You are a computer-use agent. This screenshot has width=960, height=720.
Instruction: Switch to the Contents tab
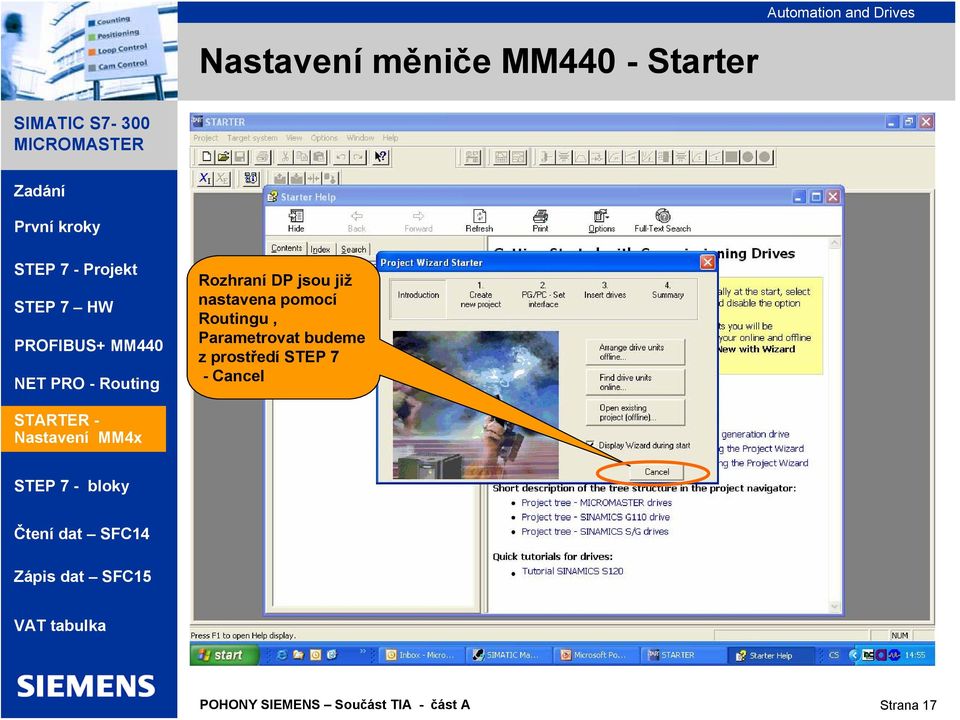point(287,248)
